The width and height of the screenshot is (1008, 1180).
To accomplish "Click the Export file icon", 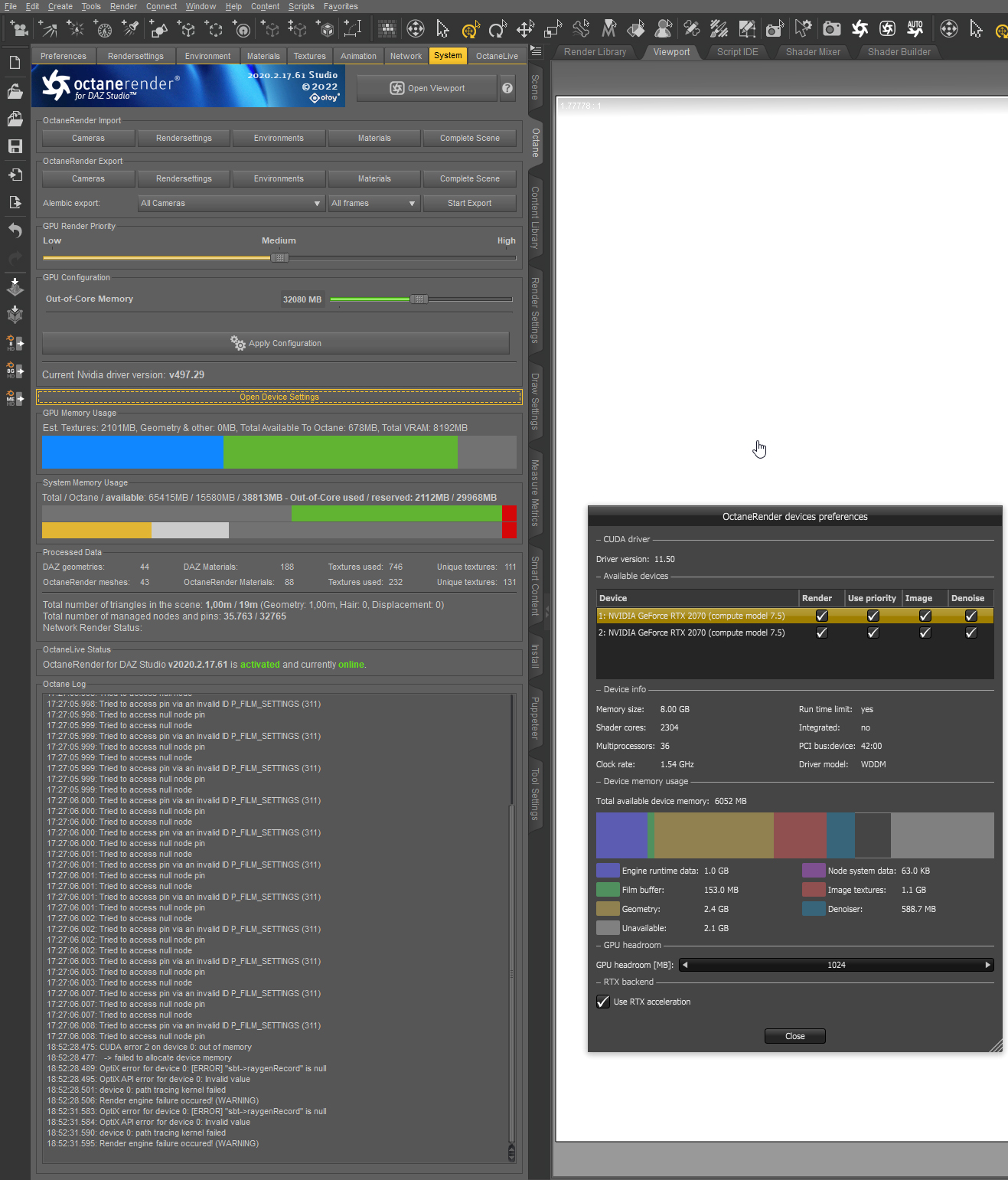I will point(15,202).
